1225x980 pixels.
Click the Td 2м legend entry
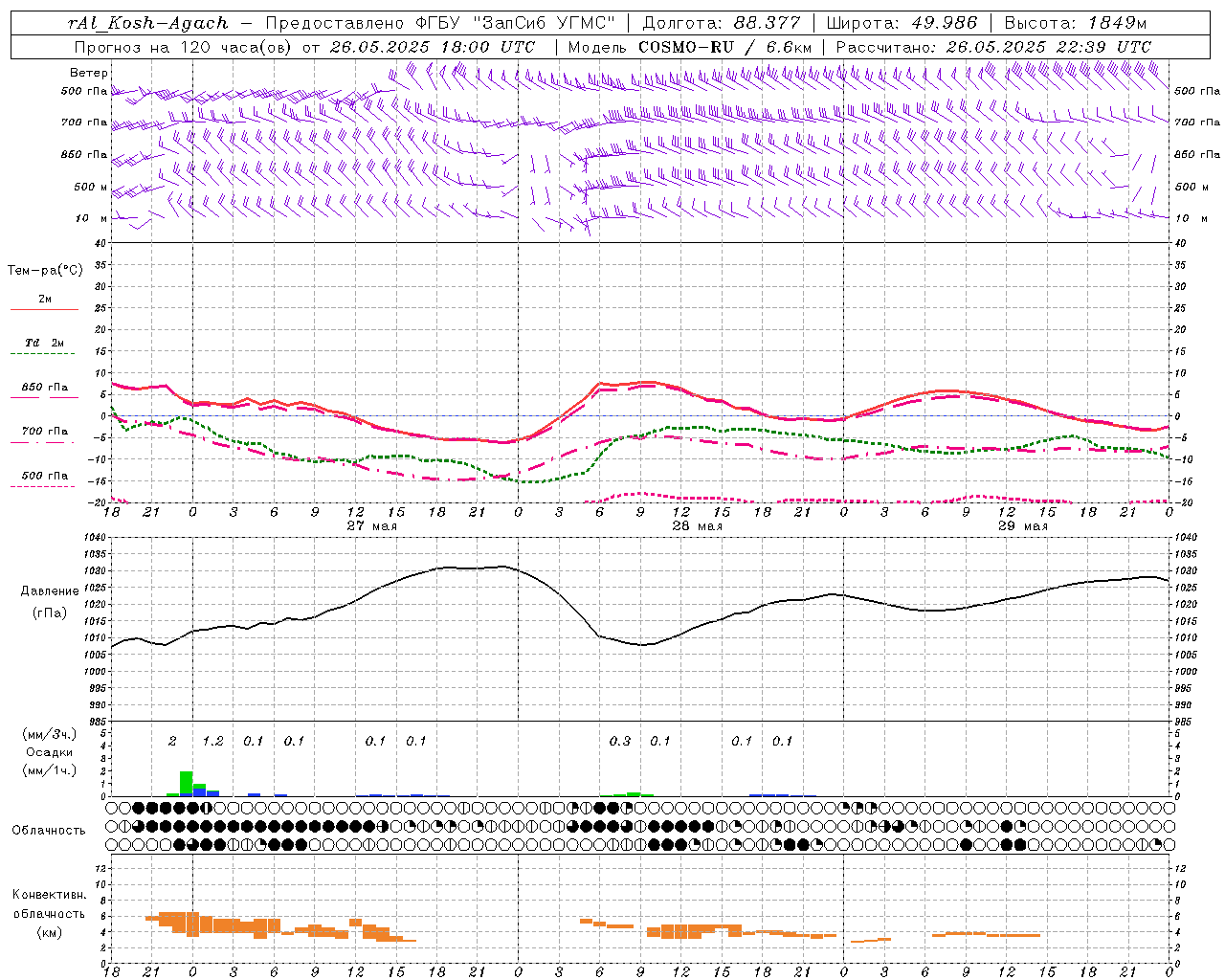(x=45, y=343)
